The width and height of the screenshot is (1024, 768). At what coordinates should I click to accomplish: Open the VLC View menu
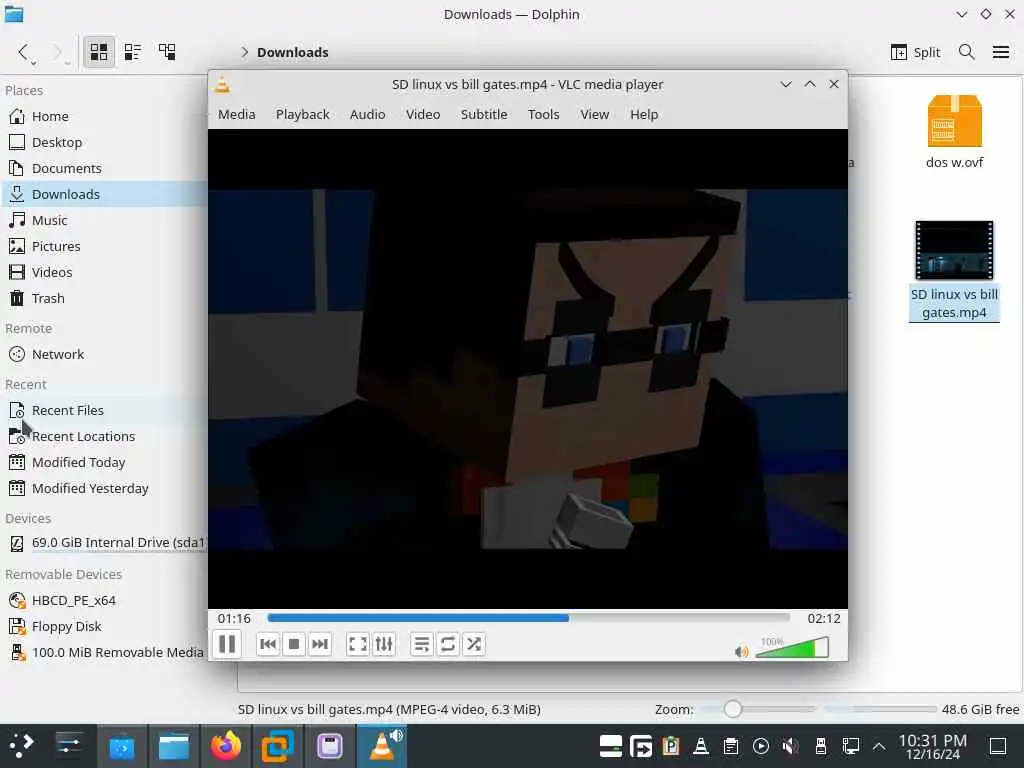point(594,114)
